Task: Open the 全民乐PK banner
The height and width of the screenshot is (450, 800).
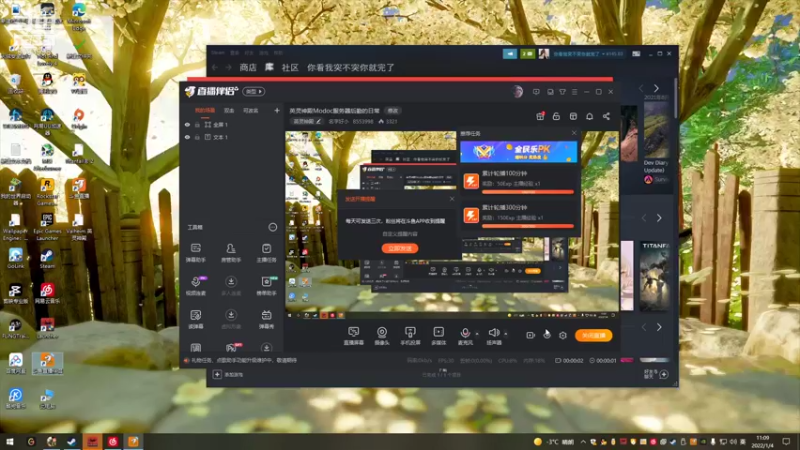Action: point(518,152)
